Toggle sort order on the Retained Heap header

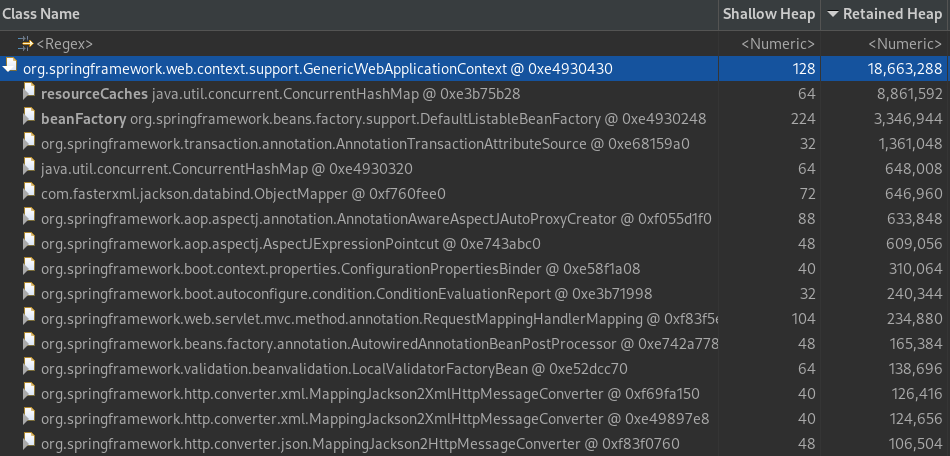pyautogui.click(x=885, y=15)
